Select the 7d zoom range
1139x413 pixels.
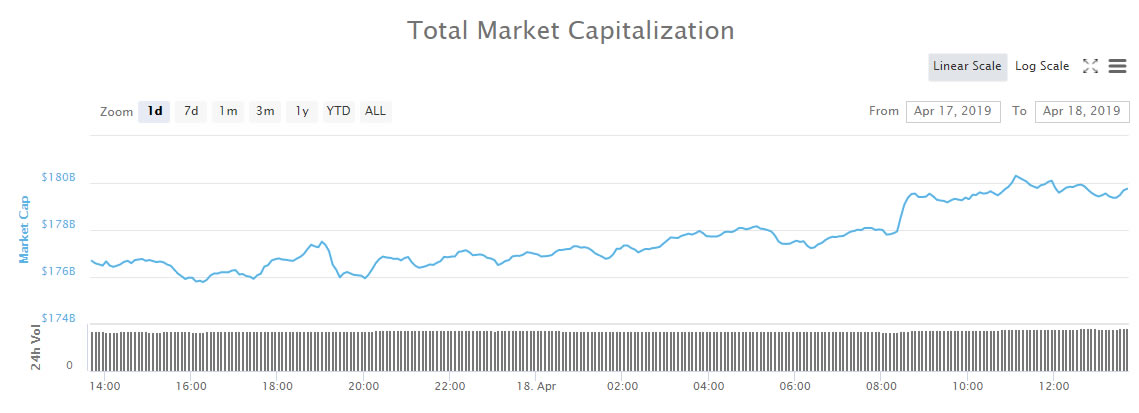click(191, 111)
